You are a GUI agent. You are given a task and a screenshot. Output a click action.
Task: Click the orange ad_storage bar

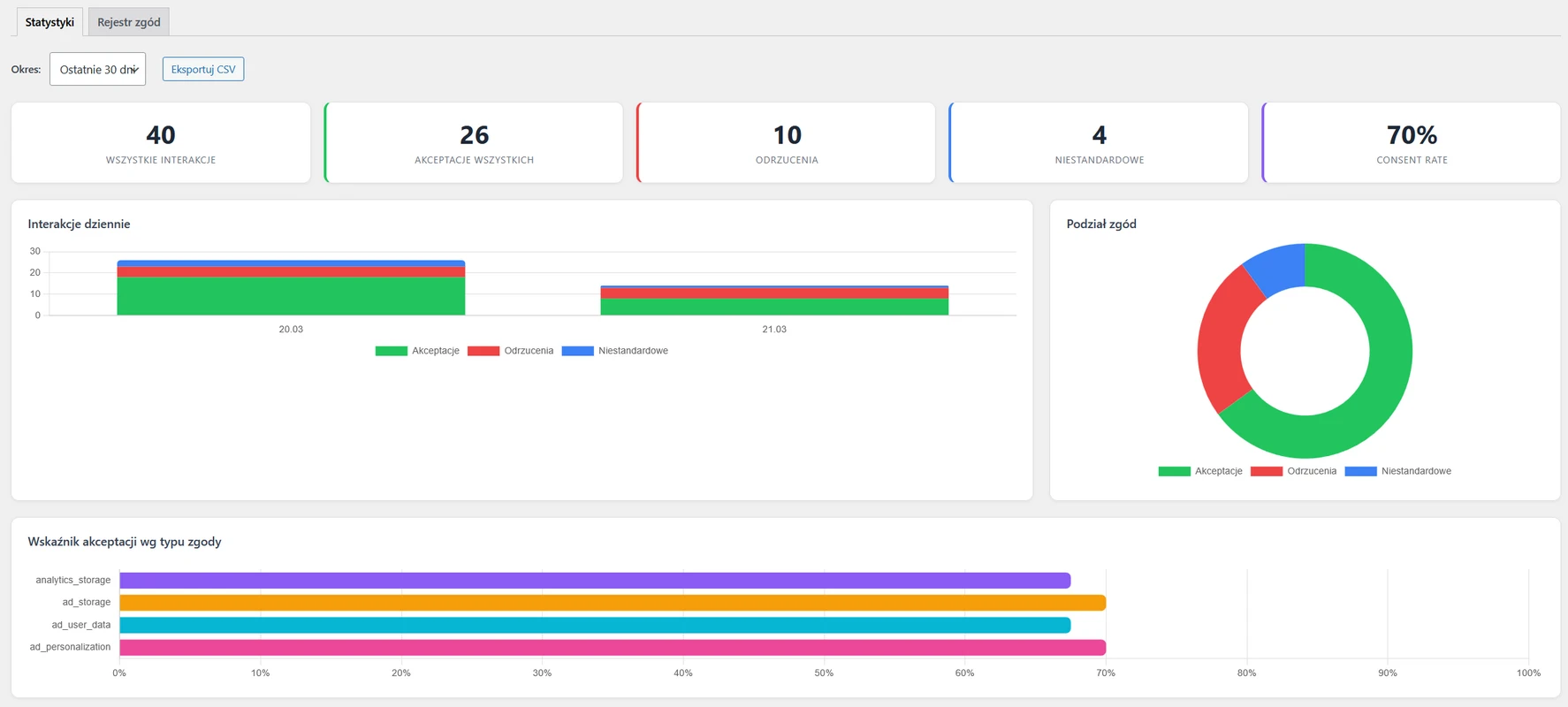tap(613, 603)
